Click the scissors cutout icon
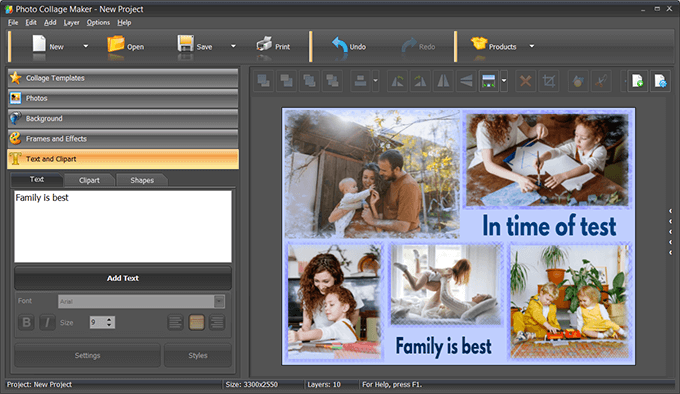 (x=601, y=81)
